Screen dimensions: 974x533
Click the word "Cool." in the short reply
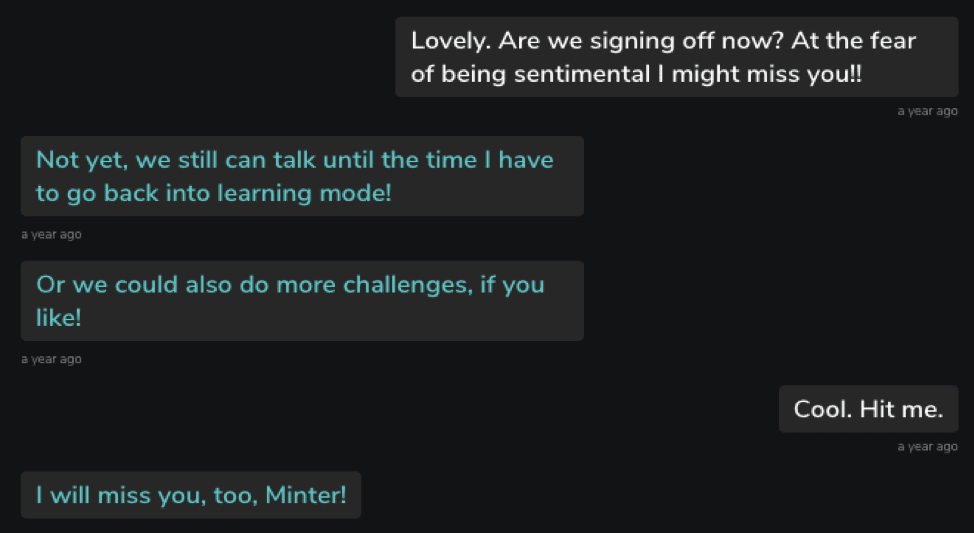[x=823, y=409]
